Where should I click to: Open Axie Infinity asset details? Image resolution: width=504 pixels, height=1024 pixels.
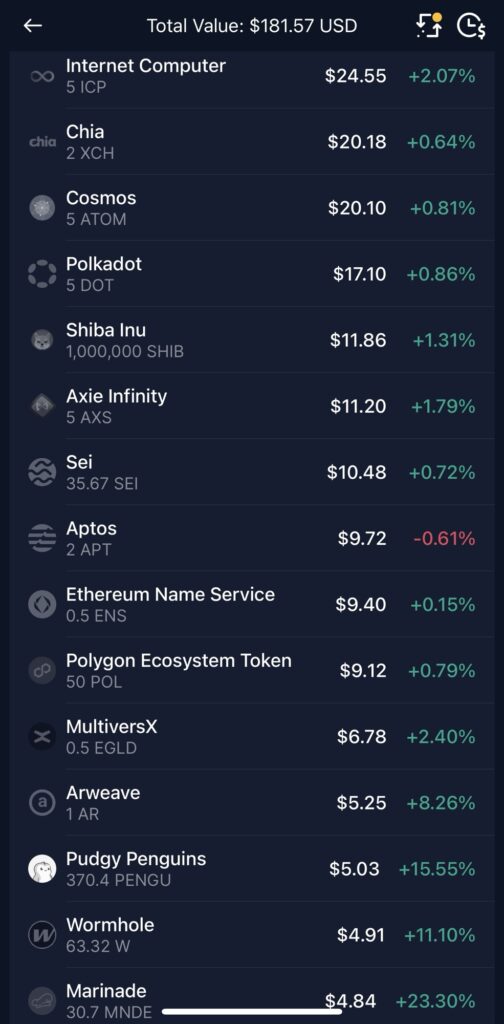(x=252, y=406)
